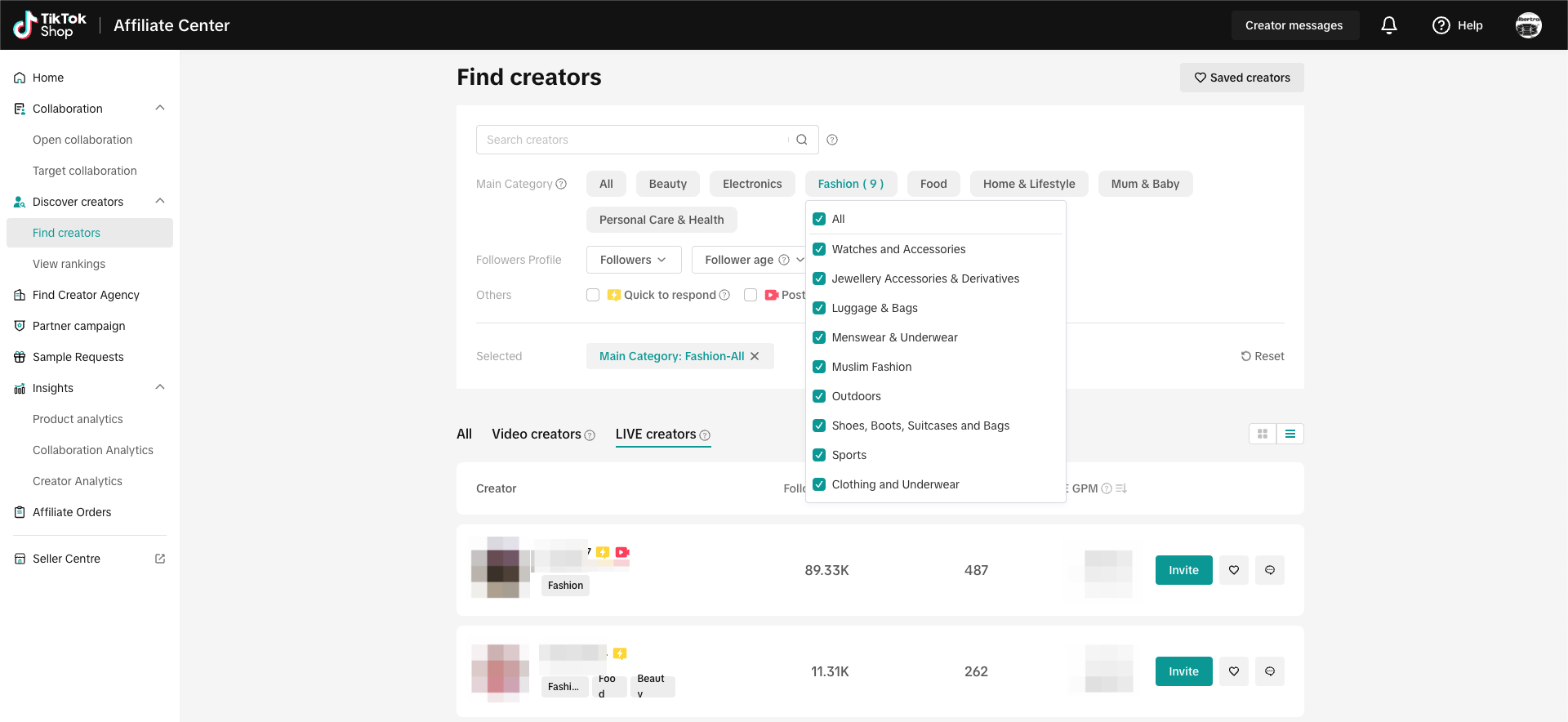Switch to Video creators tab

(x=537, y=434)
